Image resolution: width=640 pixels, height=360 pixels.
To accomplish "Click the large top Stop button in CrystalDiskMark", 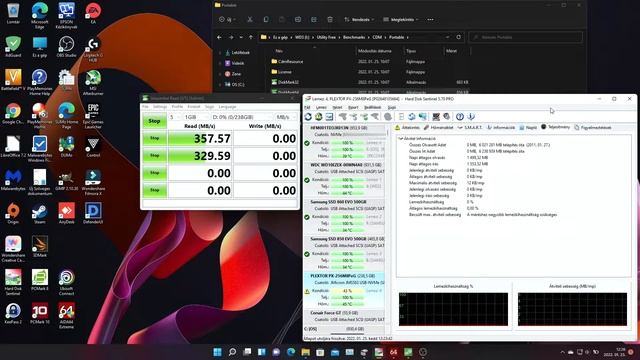I will click(x=154, y=121).
